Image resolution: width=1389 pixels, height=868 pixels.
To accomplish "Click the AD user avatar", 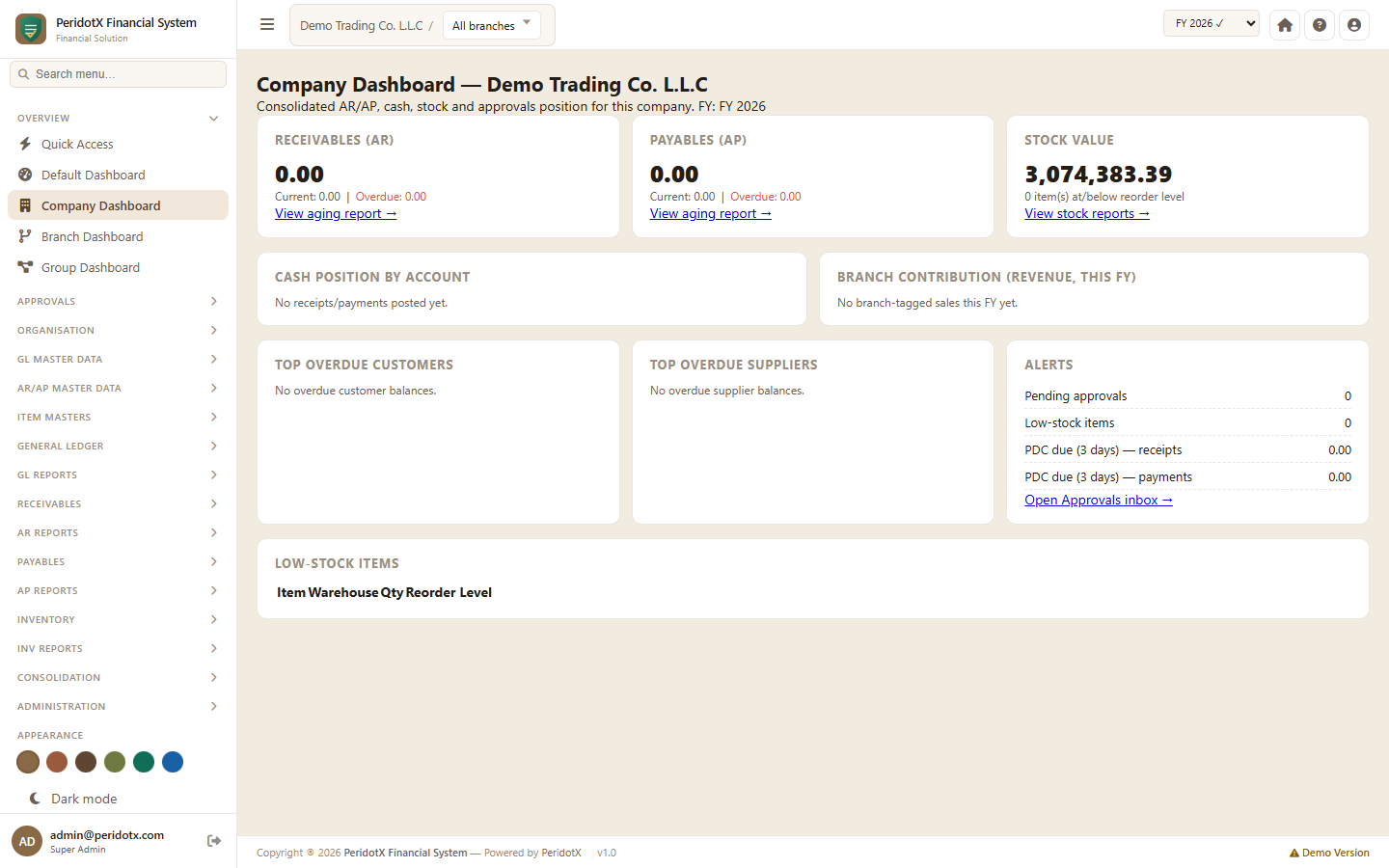I will click(x=27, y=841).
